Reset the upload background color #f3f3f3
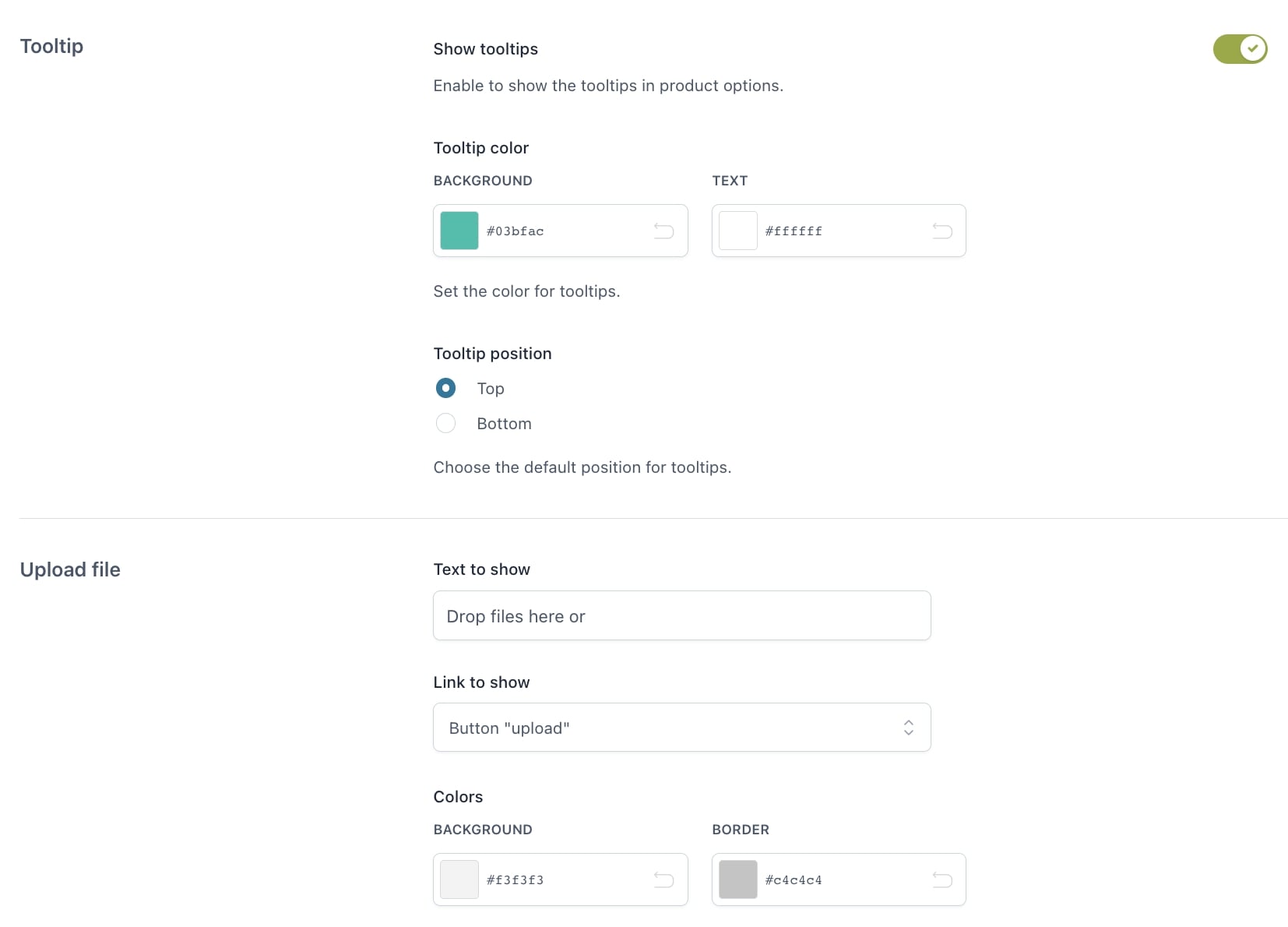Viewport: 1288px width, 927px height. [663, 879]
